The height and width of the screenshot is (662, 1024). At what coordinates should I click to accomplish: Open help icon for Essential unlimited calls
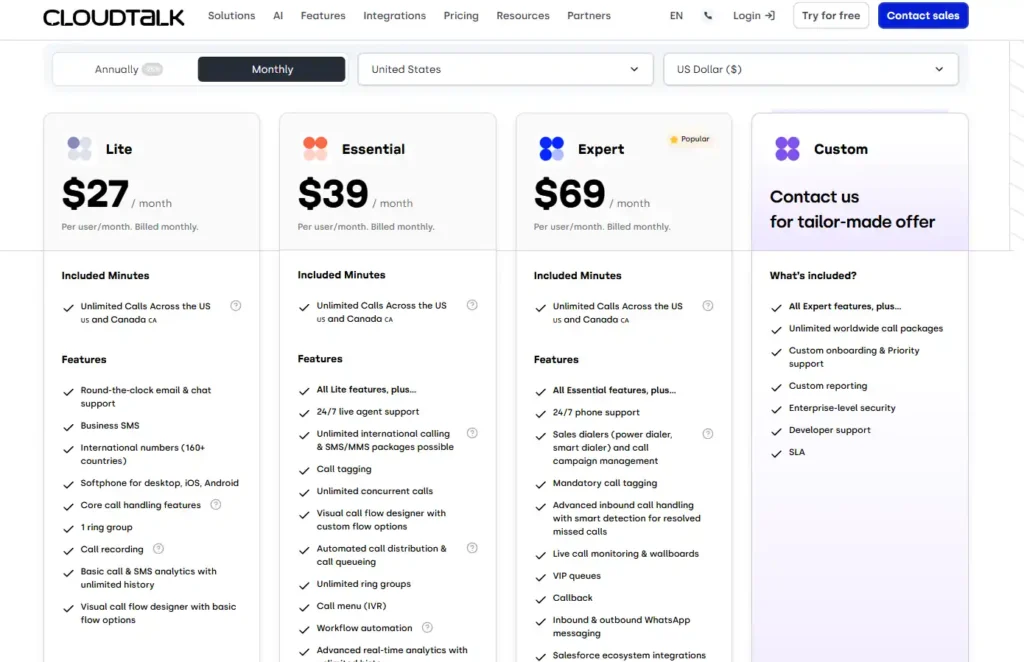tap(472, 305)
